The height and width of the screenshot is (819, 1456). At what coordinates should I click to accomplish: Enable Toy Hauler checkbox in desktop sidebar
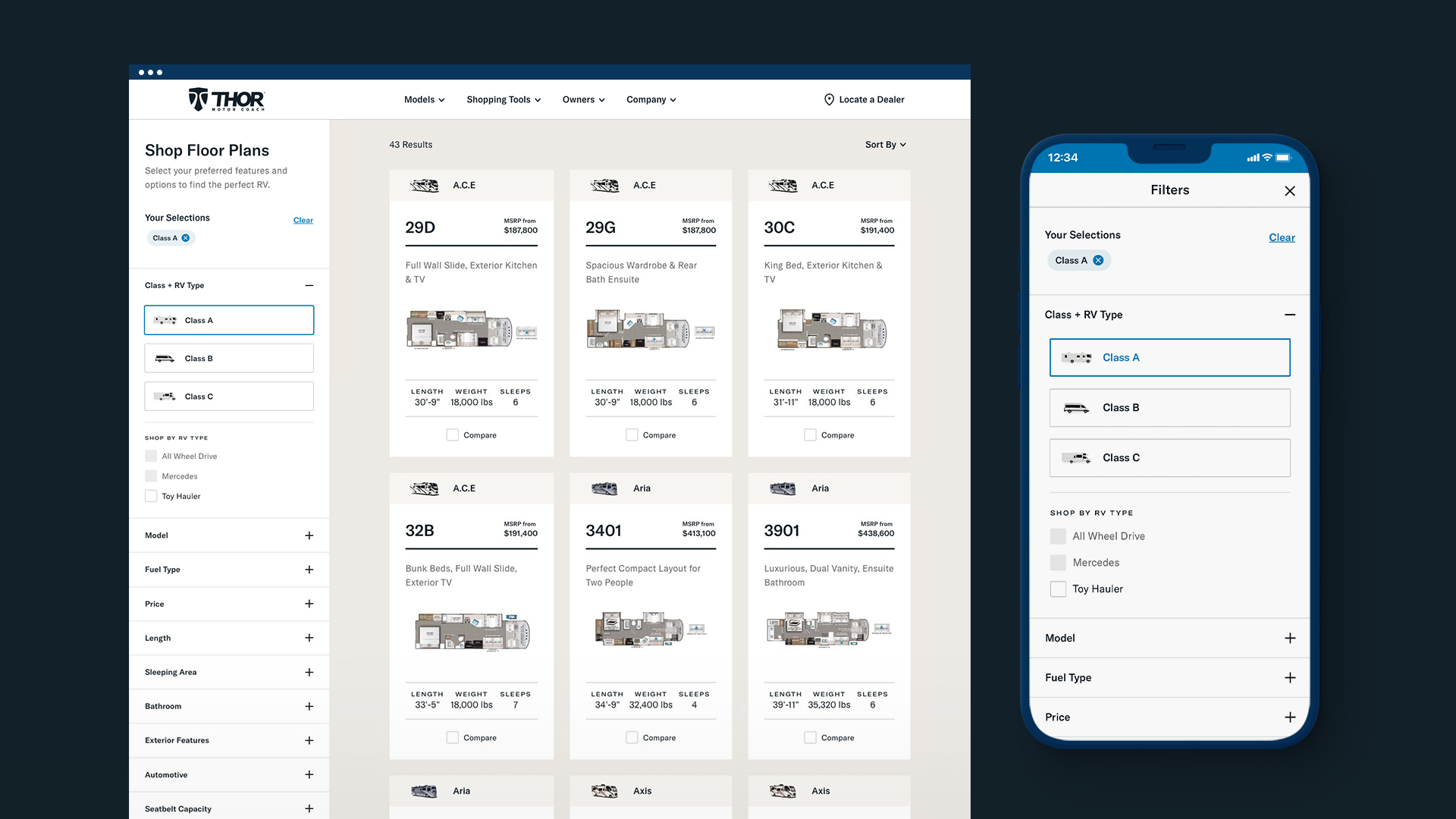[x=151, y=496]
